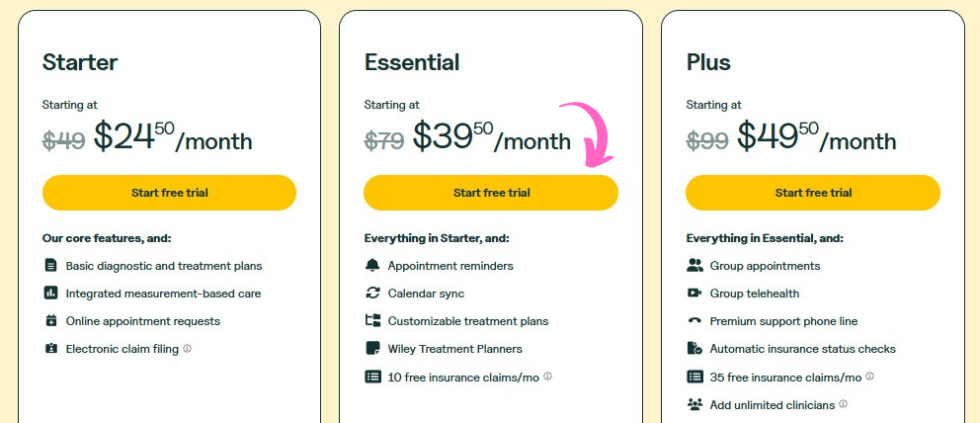Image resolution: width=980 pixels, height=423 pixels.
Task: Show info for 10 free insurance claims
Action: coord(548,377)
